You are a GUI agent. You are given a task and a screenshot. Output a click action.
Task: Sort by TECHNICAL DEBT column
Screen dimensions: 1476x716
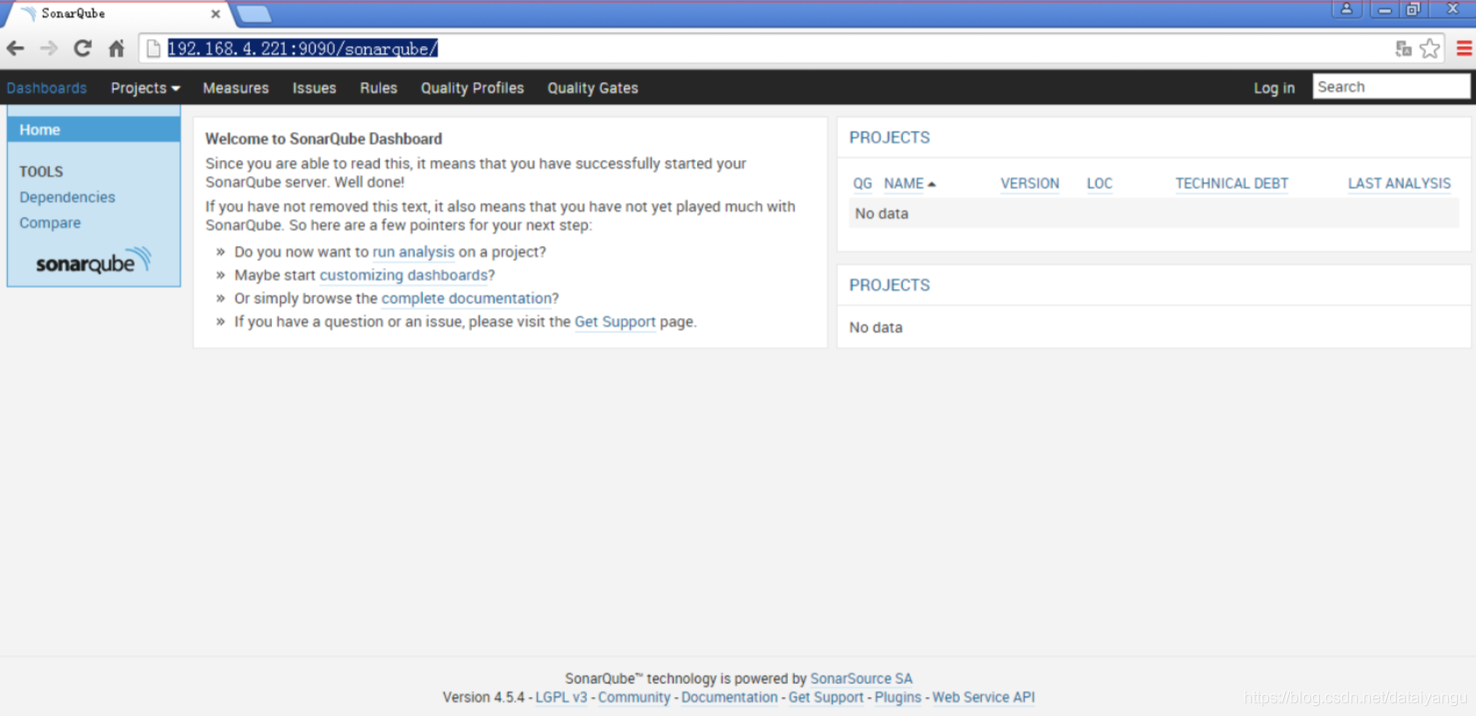(1232, 184)
